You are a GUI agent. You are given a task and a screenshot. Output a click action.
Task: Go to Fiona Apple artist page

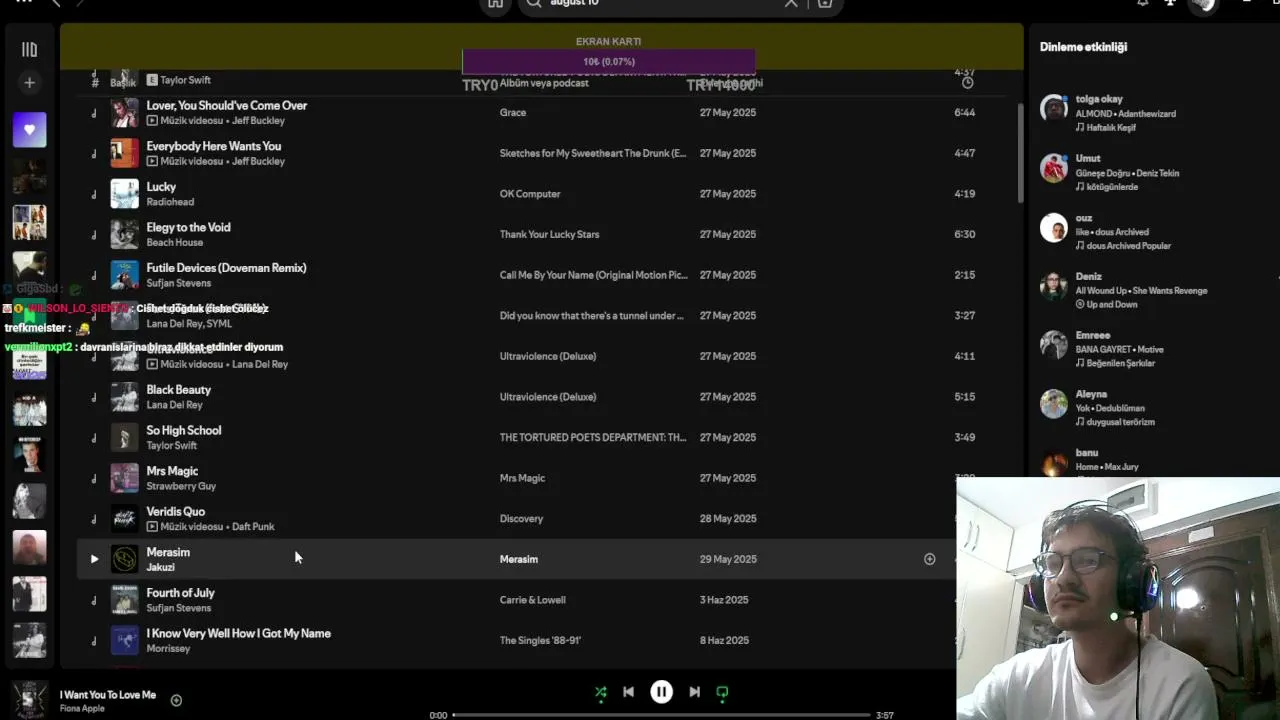pyautogui.click(x=82, y=709)
